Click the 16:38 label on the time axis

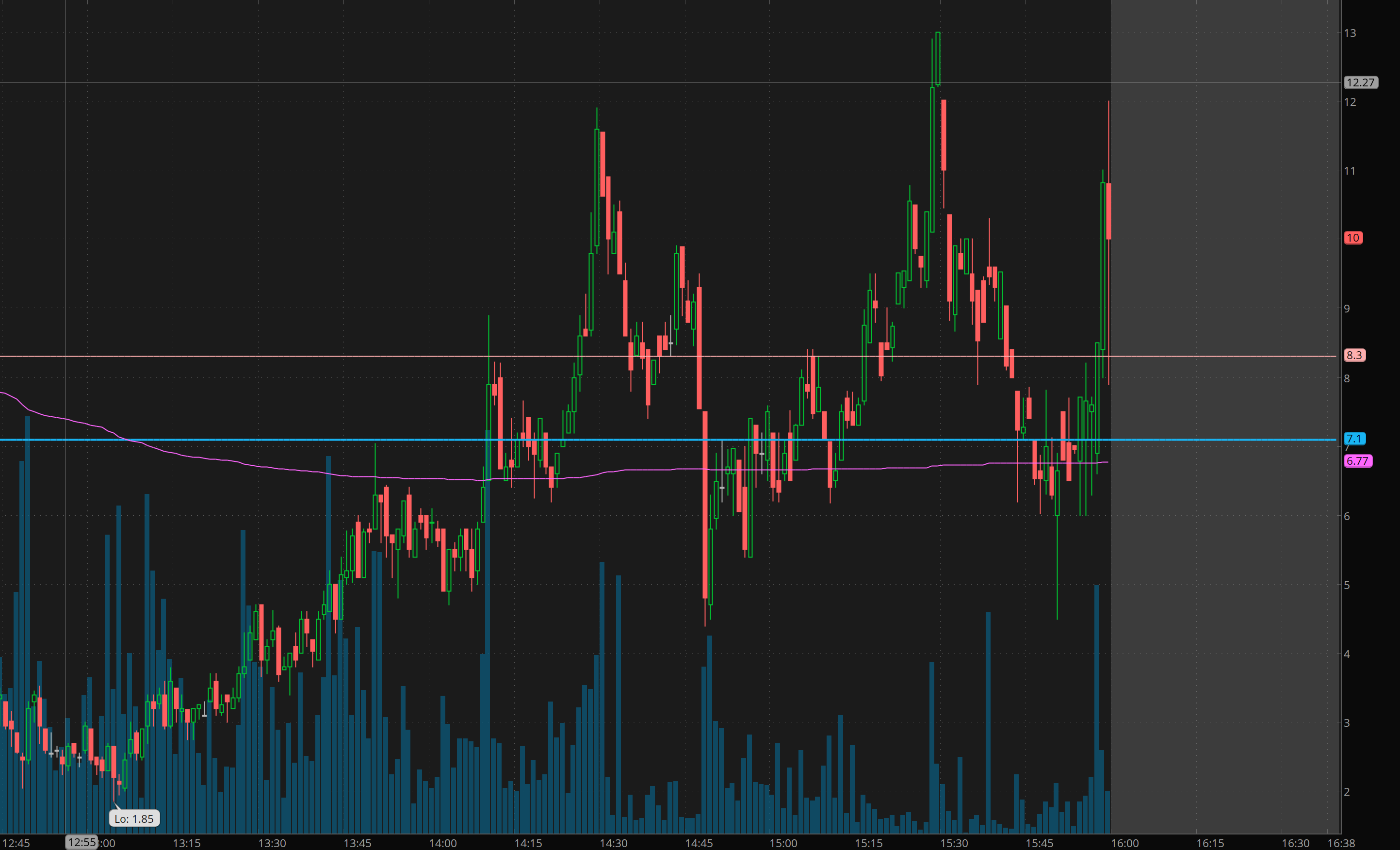coord(1340,843)
